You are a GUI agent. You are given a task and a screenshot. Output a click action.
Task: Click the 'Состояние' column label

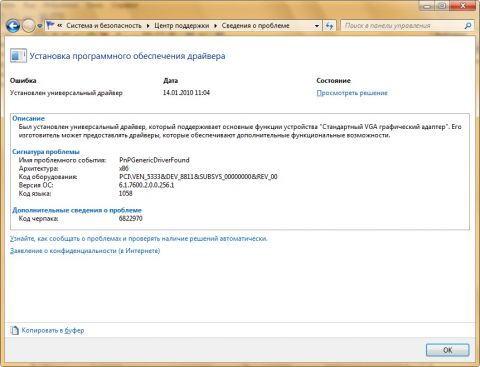(333, 81)
